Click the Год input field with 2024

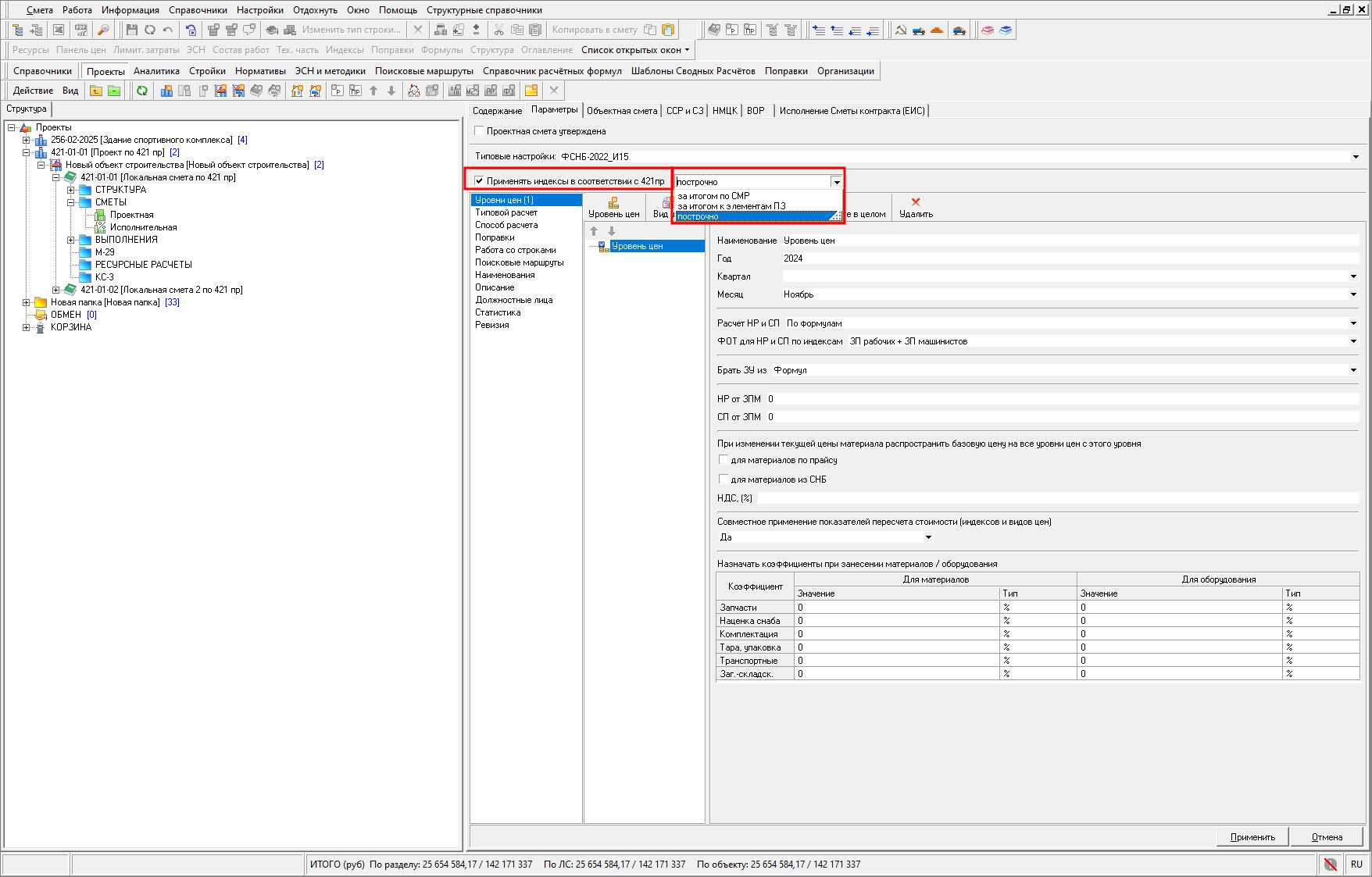point(1069,258)
